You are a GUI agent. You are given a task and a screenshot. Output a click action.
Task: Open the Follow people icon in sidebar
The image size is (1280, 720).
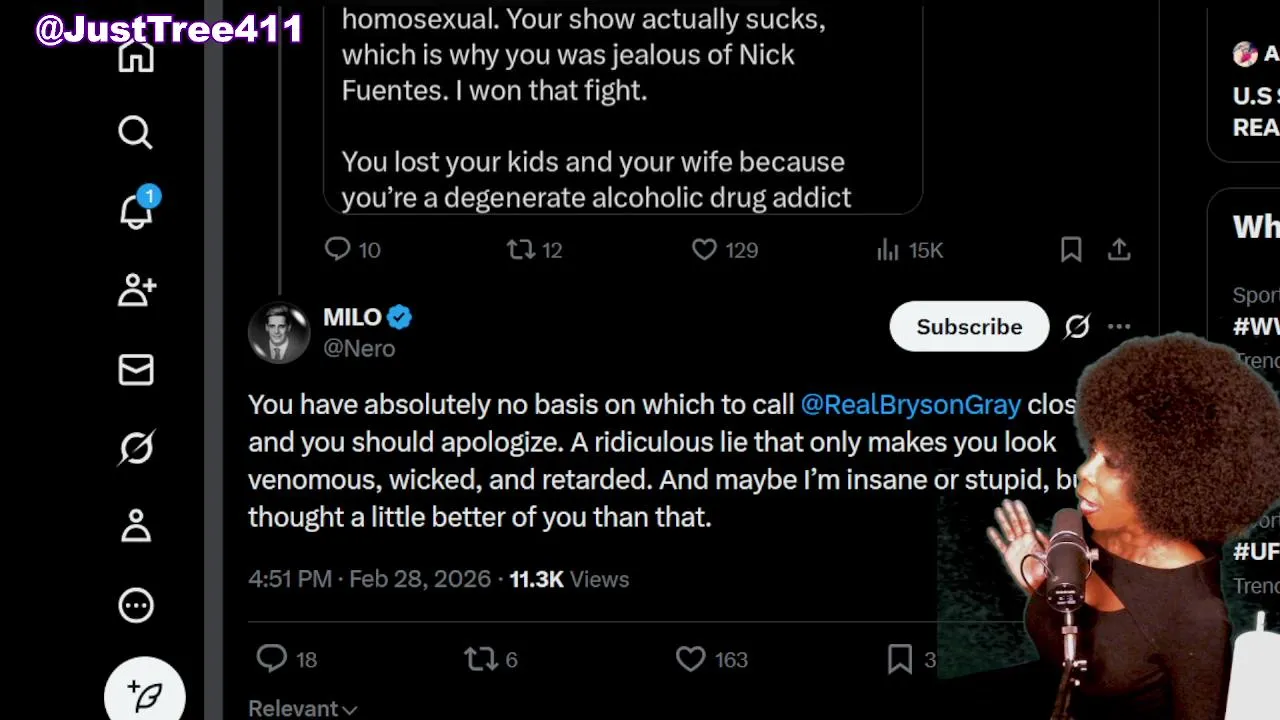[x=136, y=290]
